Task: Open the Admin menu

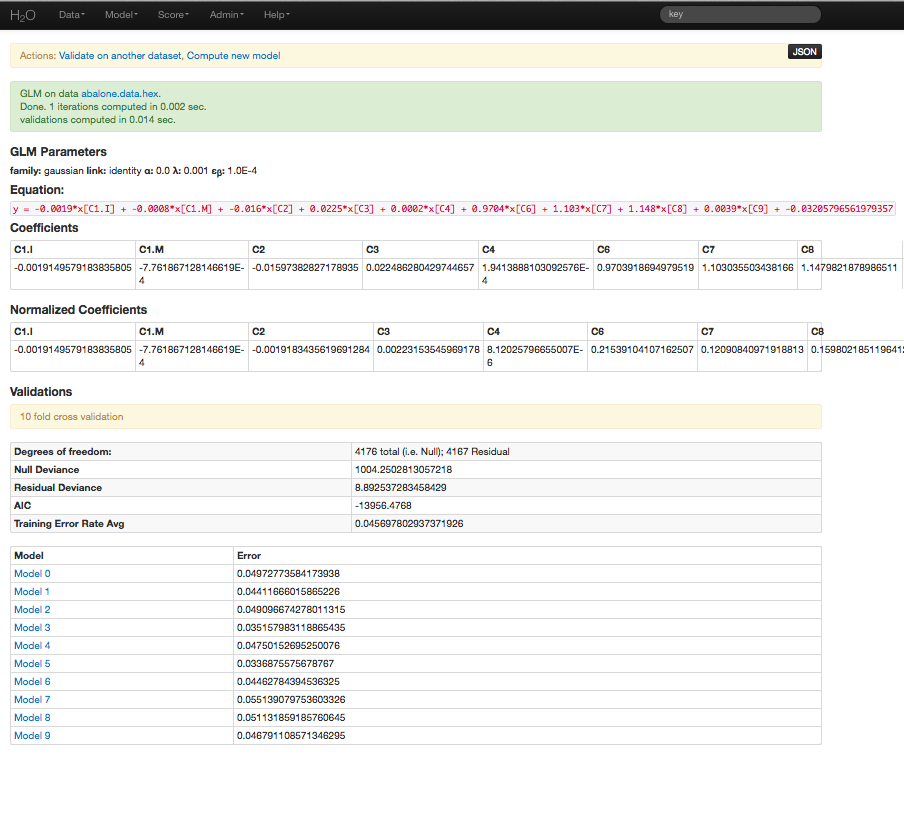Action: pos(226,14)
